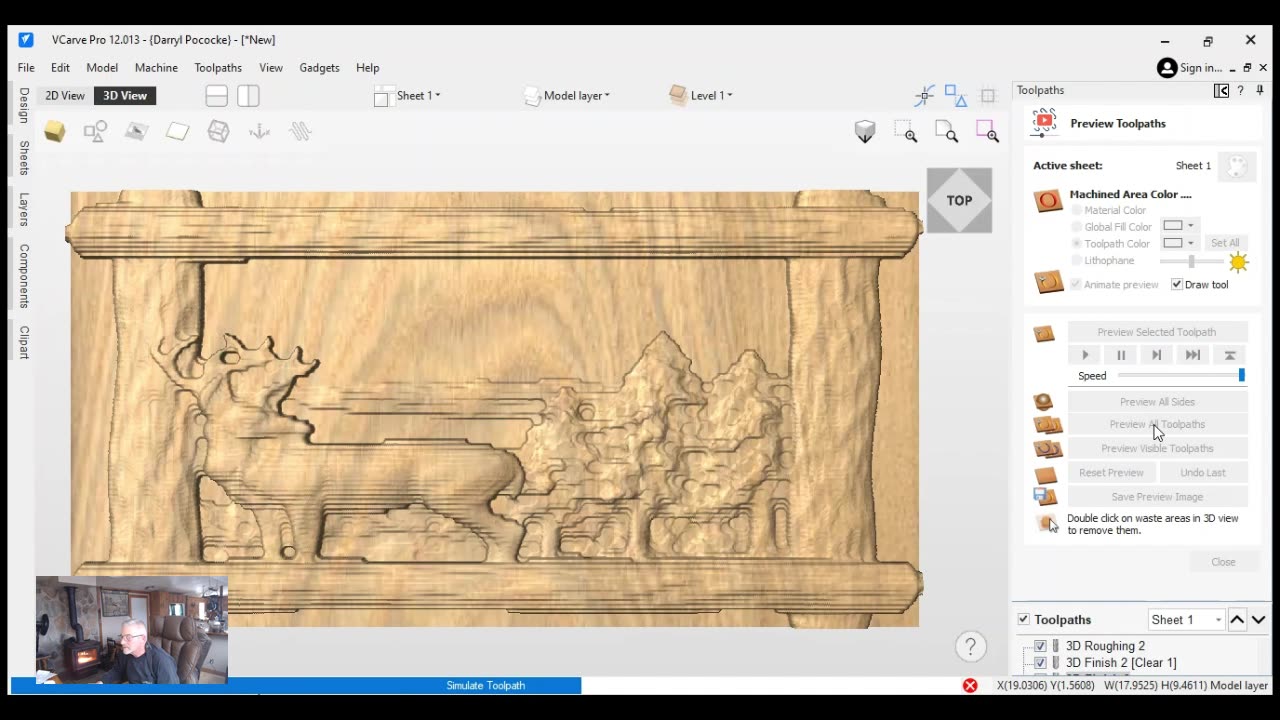The width and height of the screenshot is (1280, 720).
Task: Click the Save Preview Image disk icon
Action: pyautogui.click(x=1045, y=496)
